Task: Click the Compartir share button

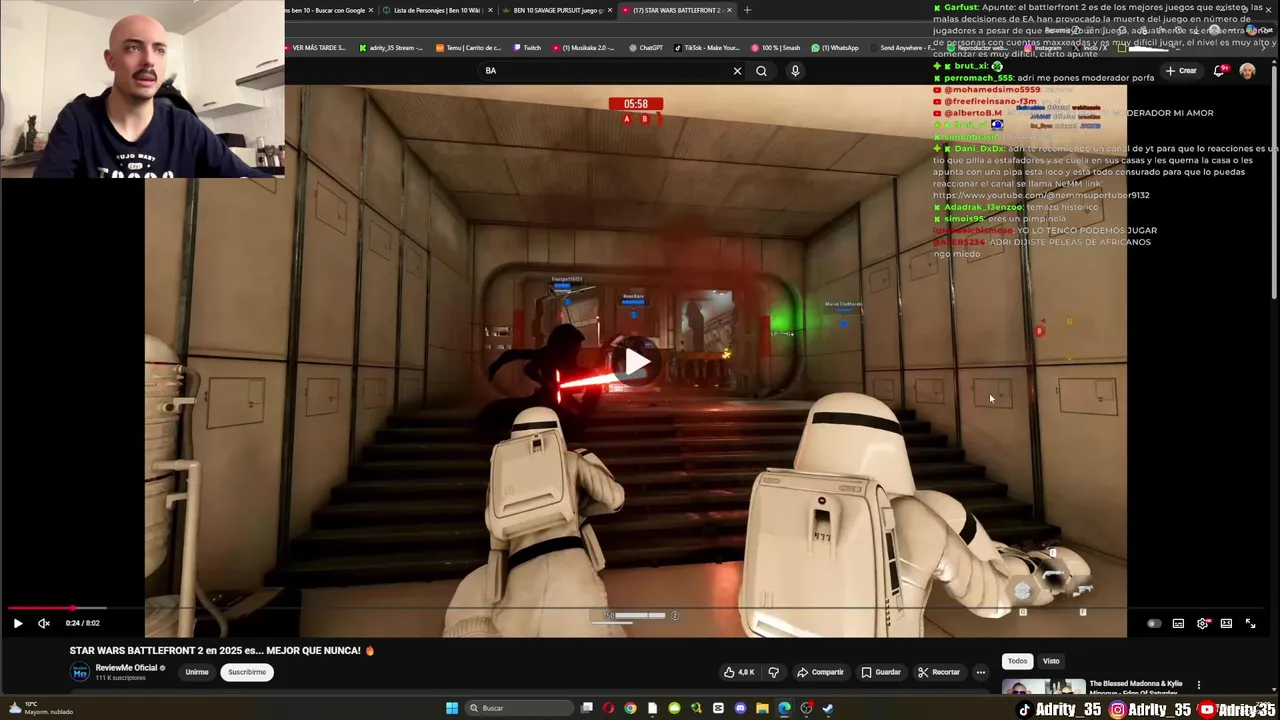Action: click(x=820, y=672)
